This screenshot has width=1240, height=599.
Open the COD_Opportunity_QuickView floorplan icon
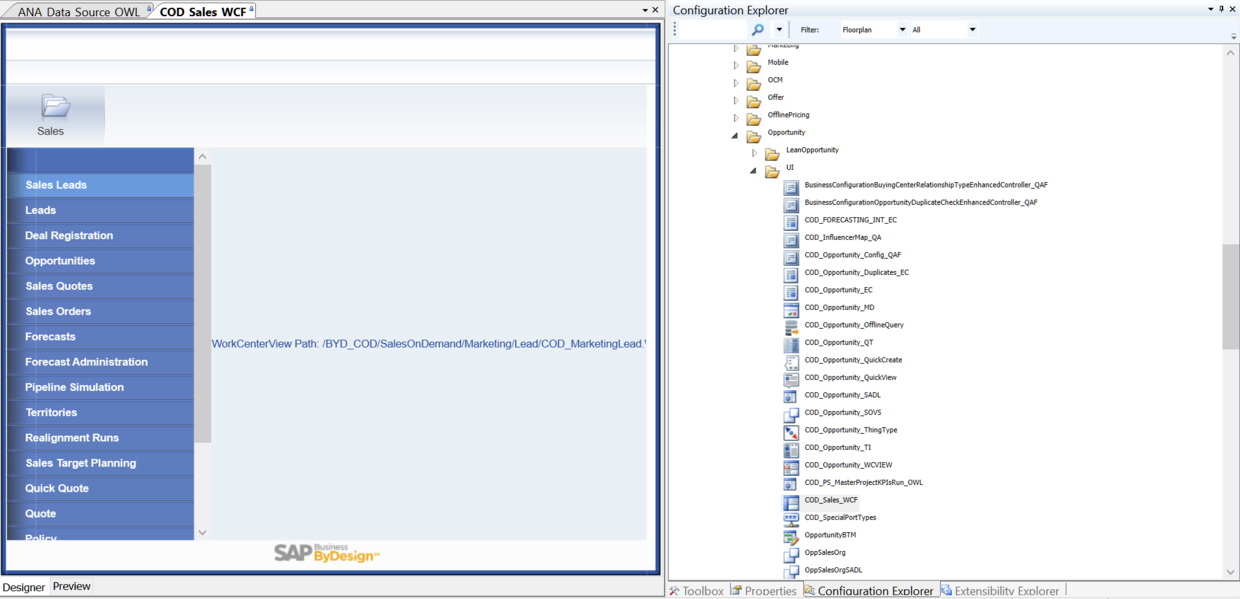coord(790,377)
